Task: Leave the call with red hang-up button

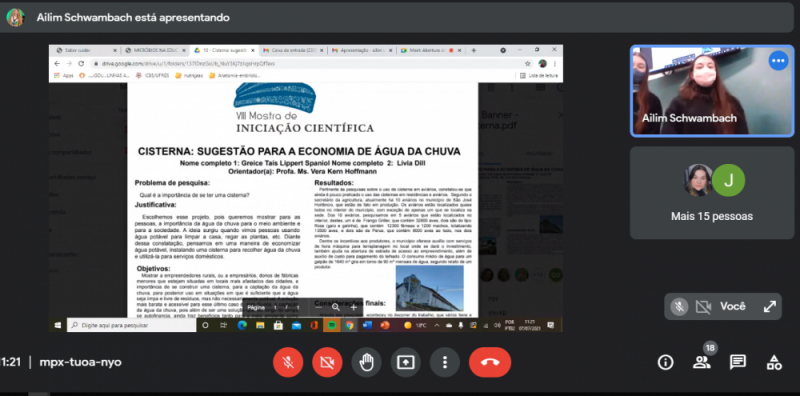Action: (x=490, y=362)
